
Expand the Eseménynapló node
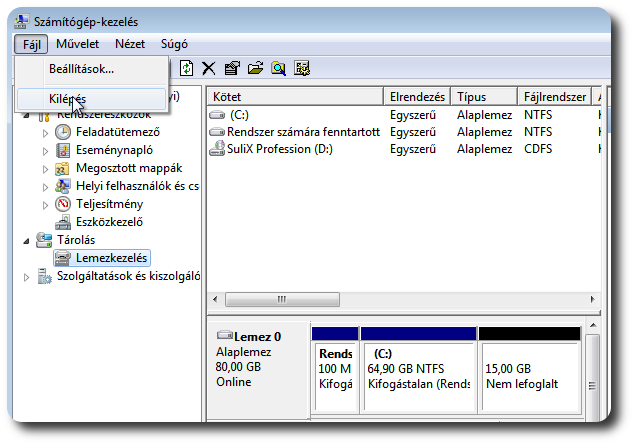[x=45, y=151]
